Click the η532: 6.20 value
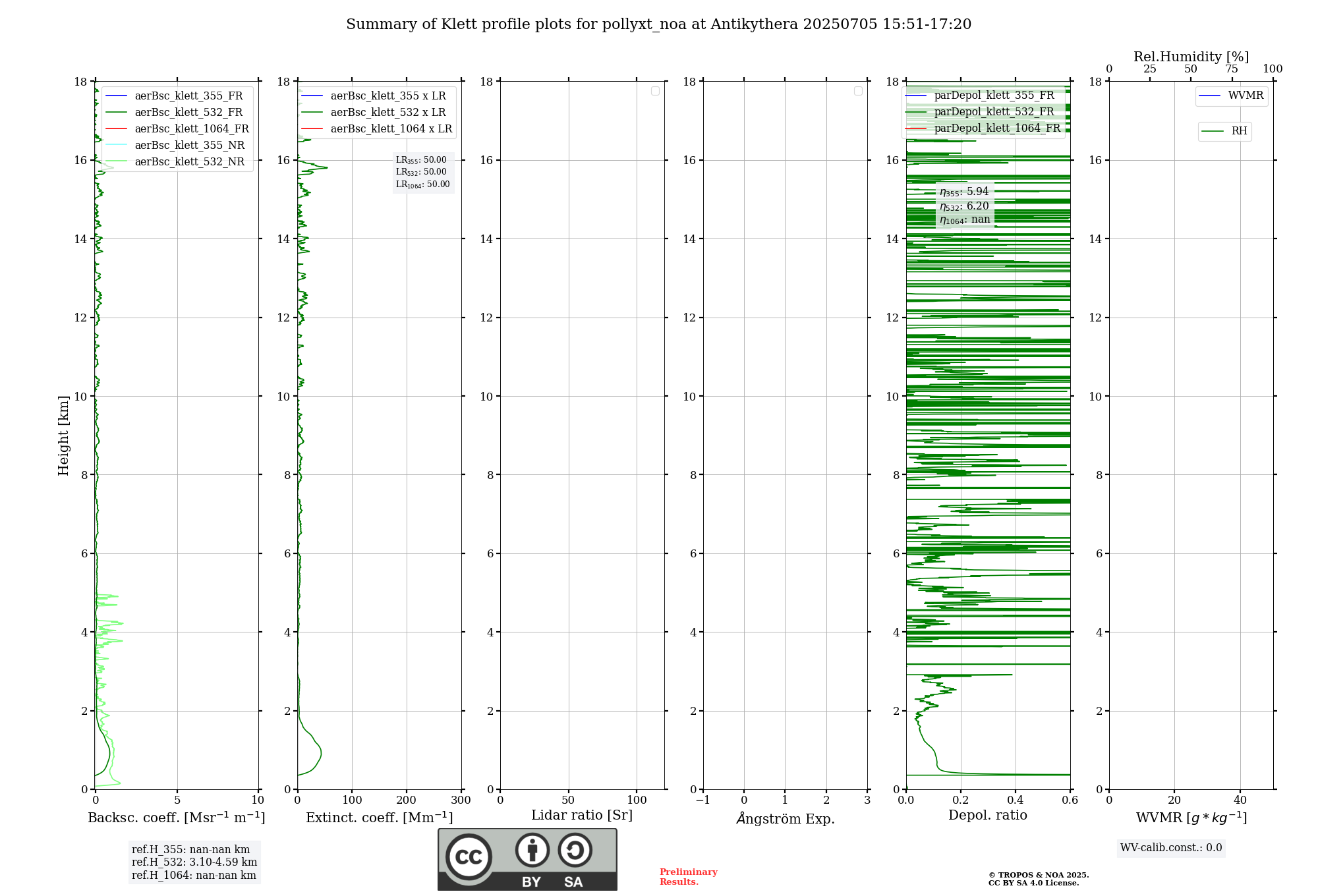The width and height of the screenshot is (1318, 896). tap(964, 206)
